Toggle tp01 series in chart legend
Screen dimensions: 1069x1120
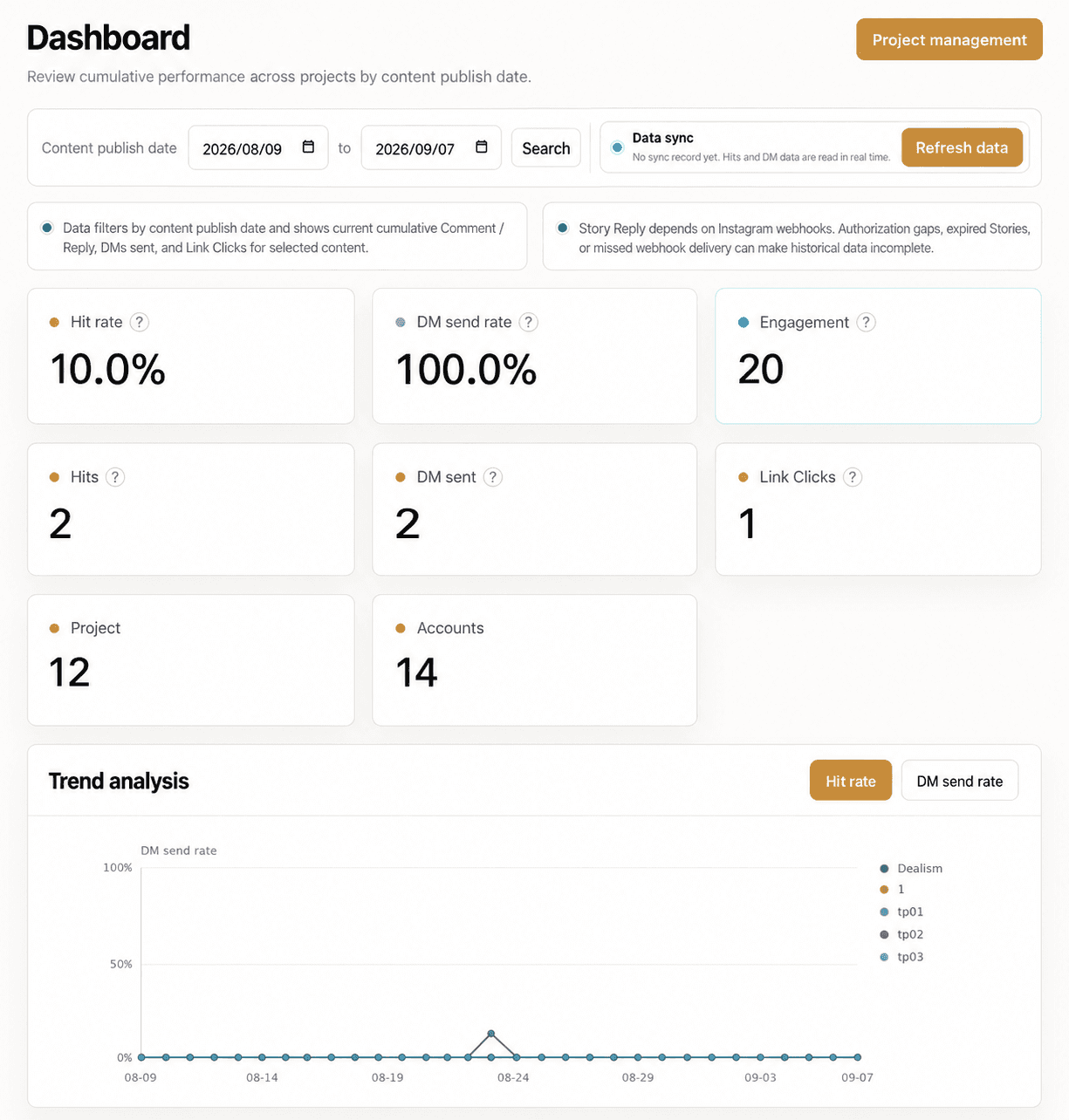pos(901,912)
